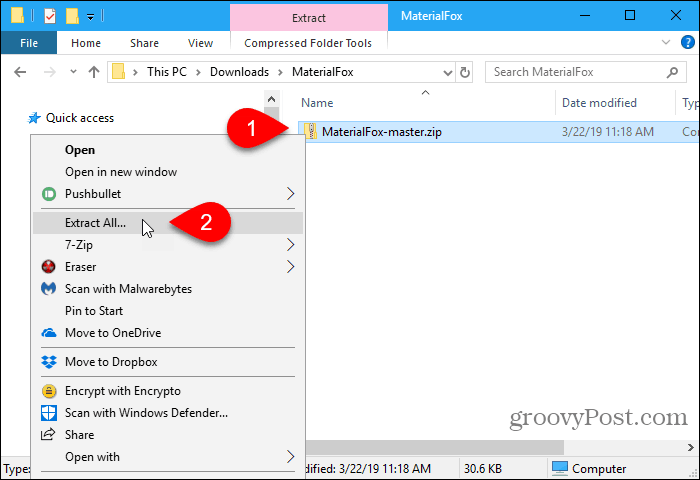Click the 3/22/19 11:18 AM date cell
The image size is (700, 480).
(608, 132)
